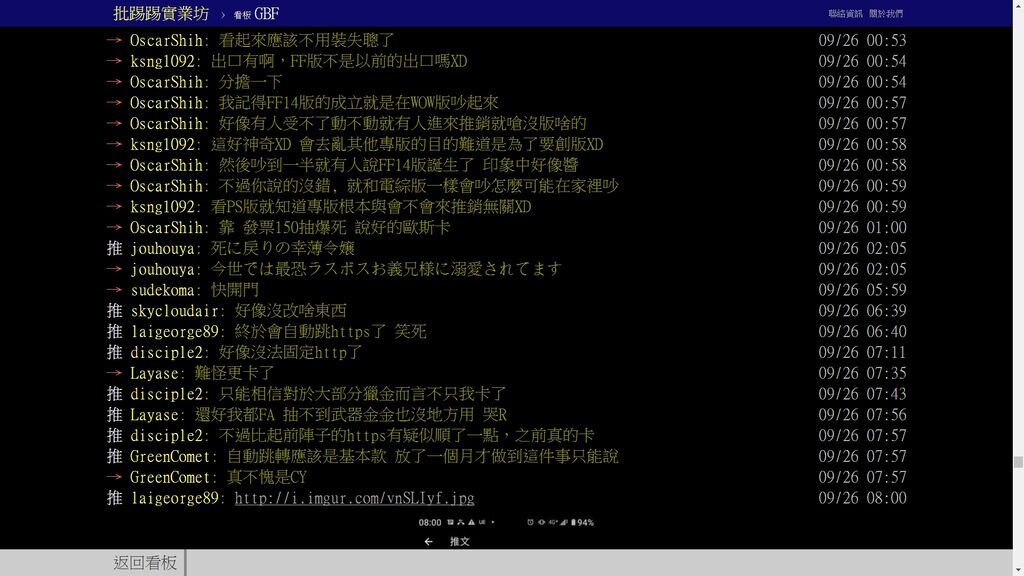Image resolution: width=1024 pixels, height=576 pixels.
Task: Click timestamp 09/26 01:00
Action: pyautogui.click(x=862, y=228)
